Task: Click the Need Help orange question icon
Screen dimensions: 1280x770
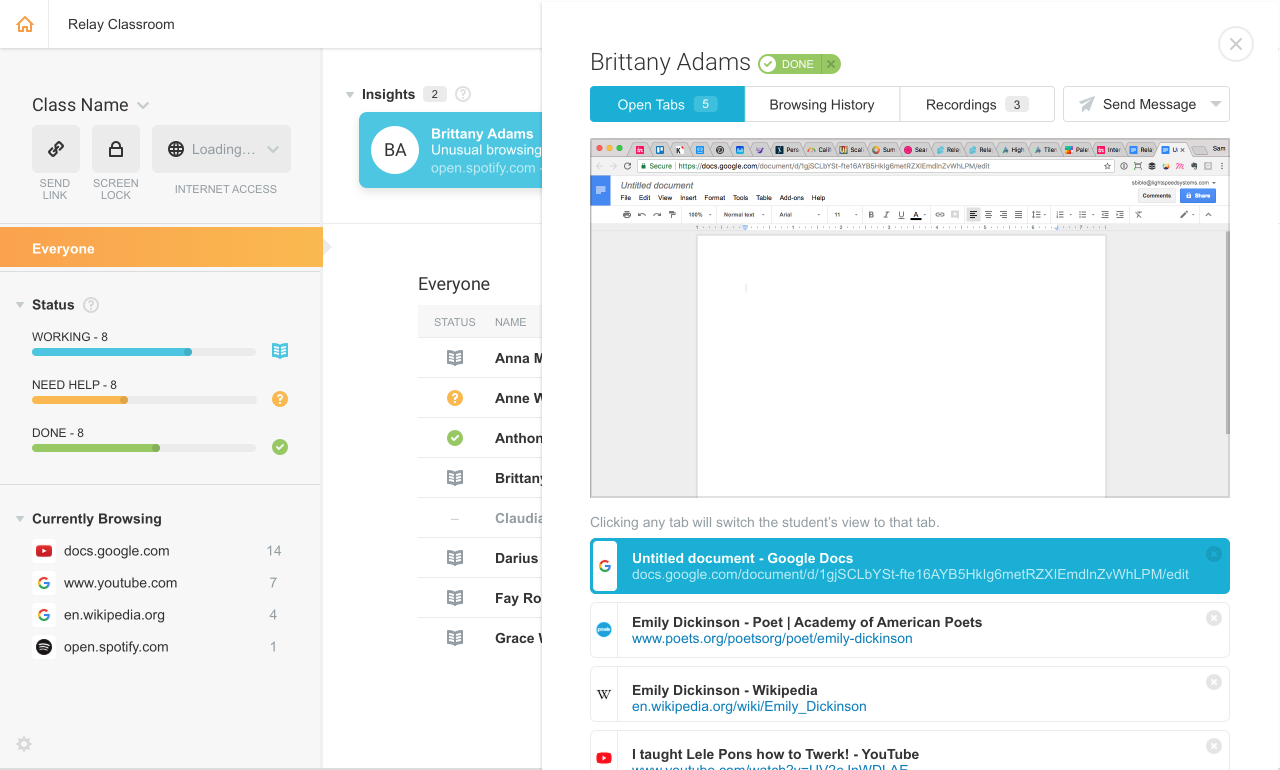Action: pyautogui.click(x=280, y=399)
